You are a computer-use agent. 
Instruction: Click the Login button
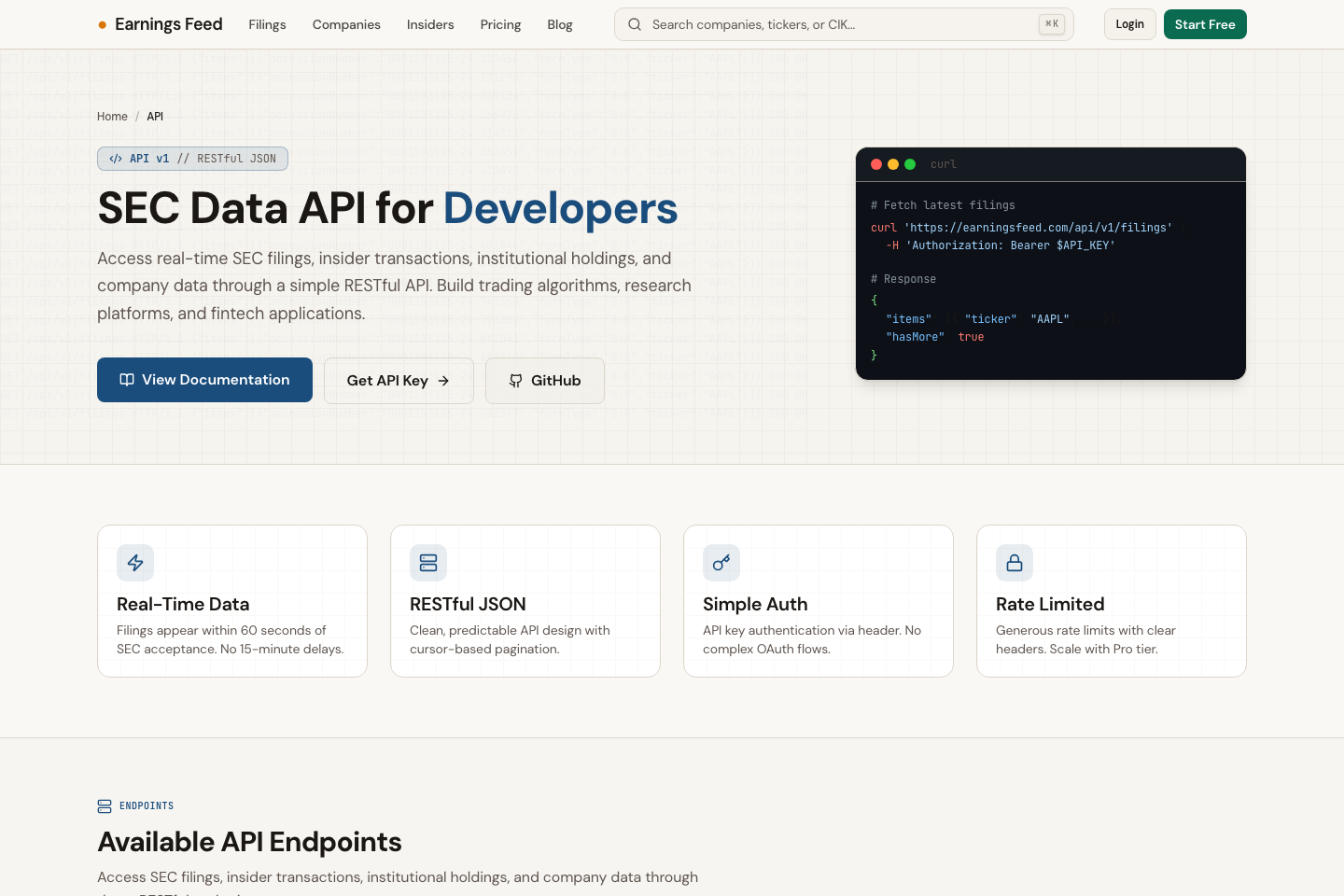point(1129,24)
